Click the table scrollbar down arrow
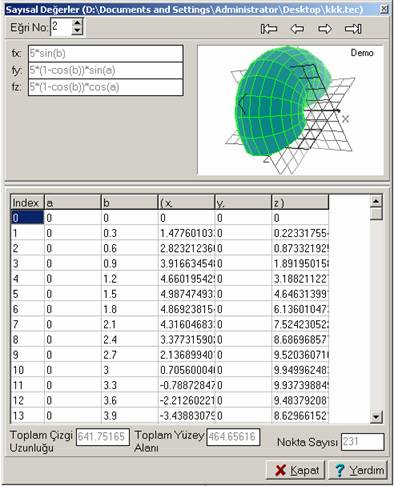This screenshot has width=394, height=486. click(376, 416)
